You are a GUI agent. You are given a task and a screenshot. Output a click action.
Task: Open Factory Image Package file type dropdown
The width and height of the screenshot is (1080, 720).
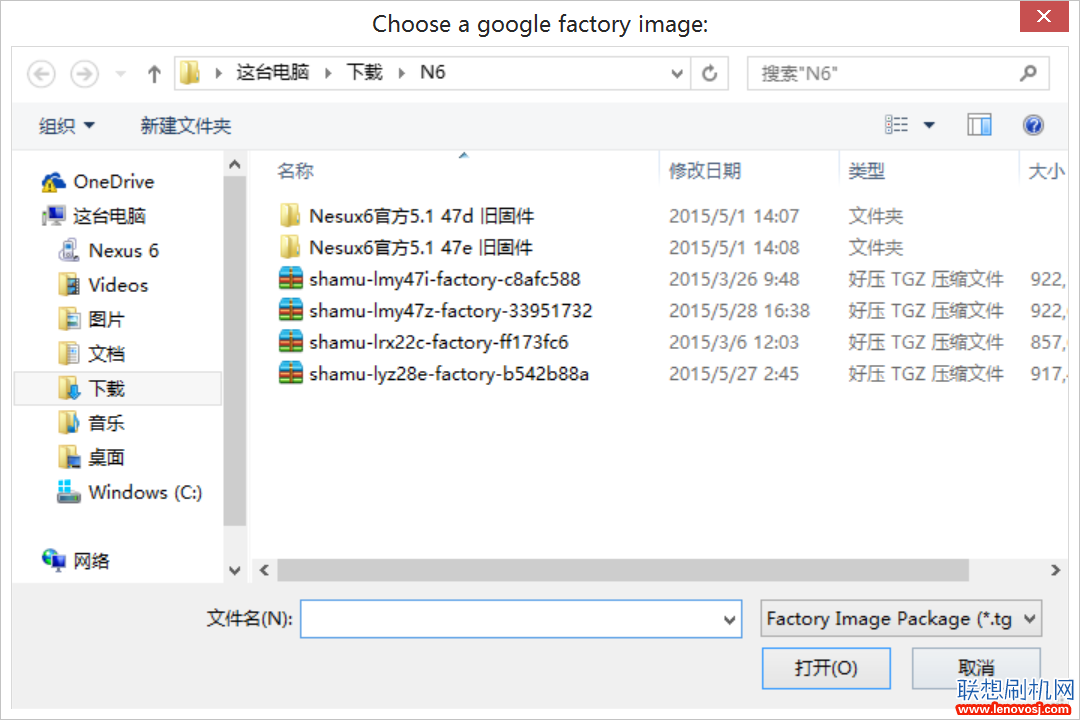point(901,619)
